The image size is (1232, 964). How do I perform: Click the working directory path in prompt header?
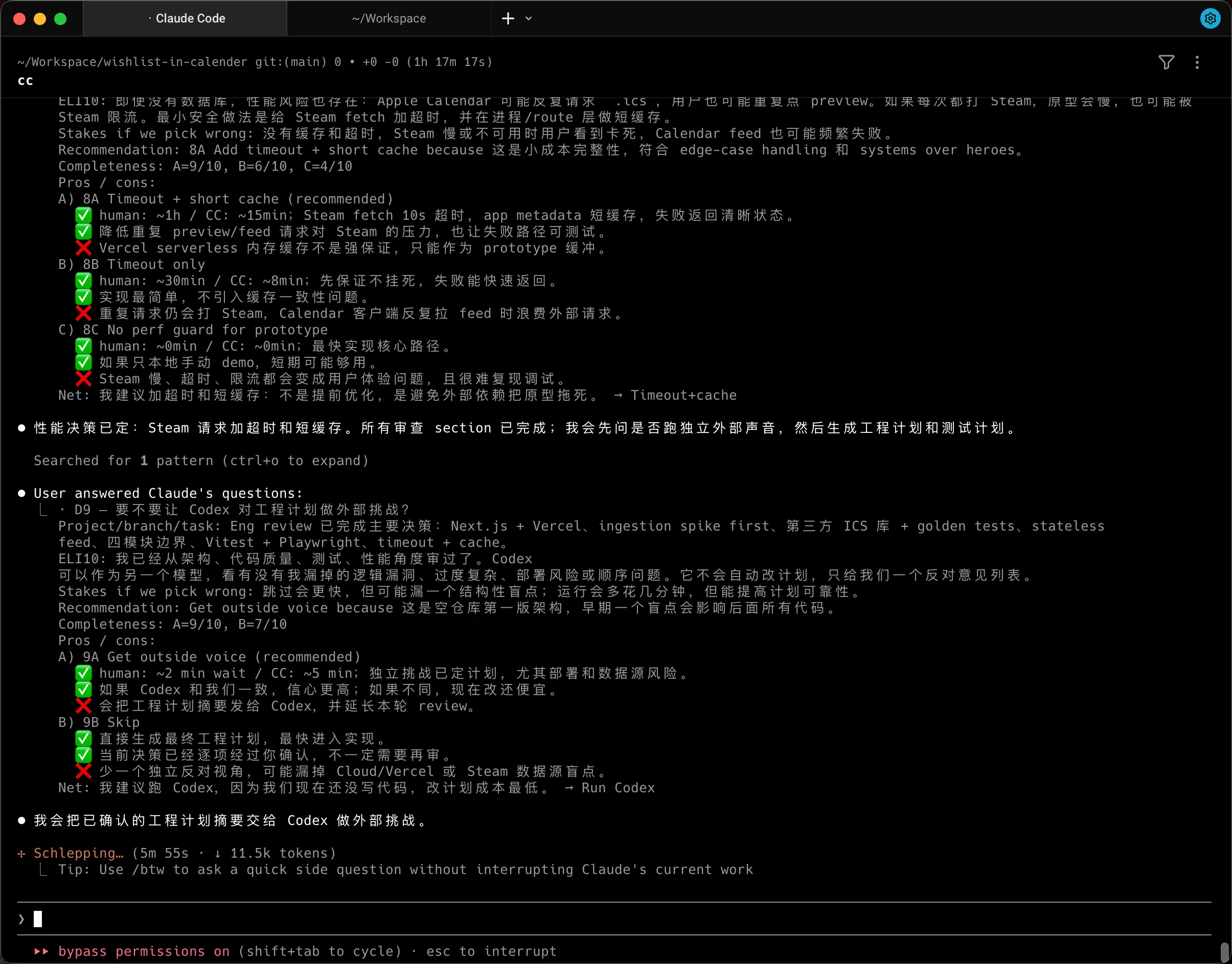132,62
